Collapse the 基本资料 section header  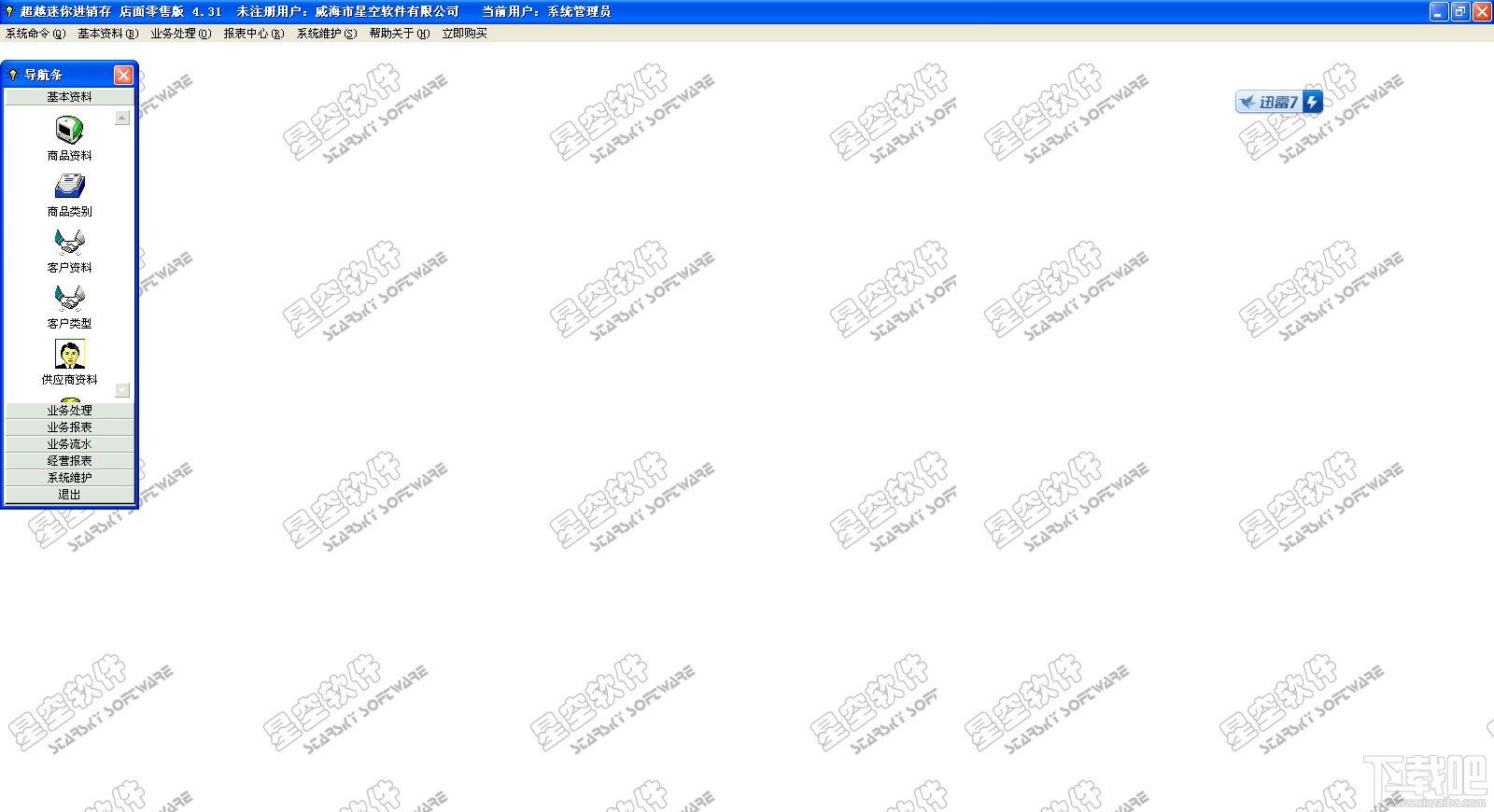70,97
